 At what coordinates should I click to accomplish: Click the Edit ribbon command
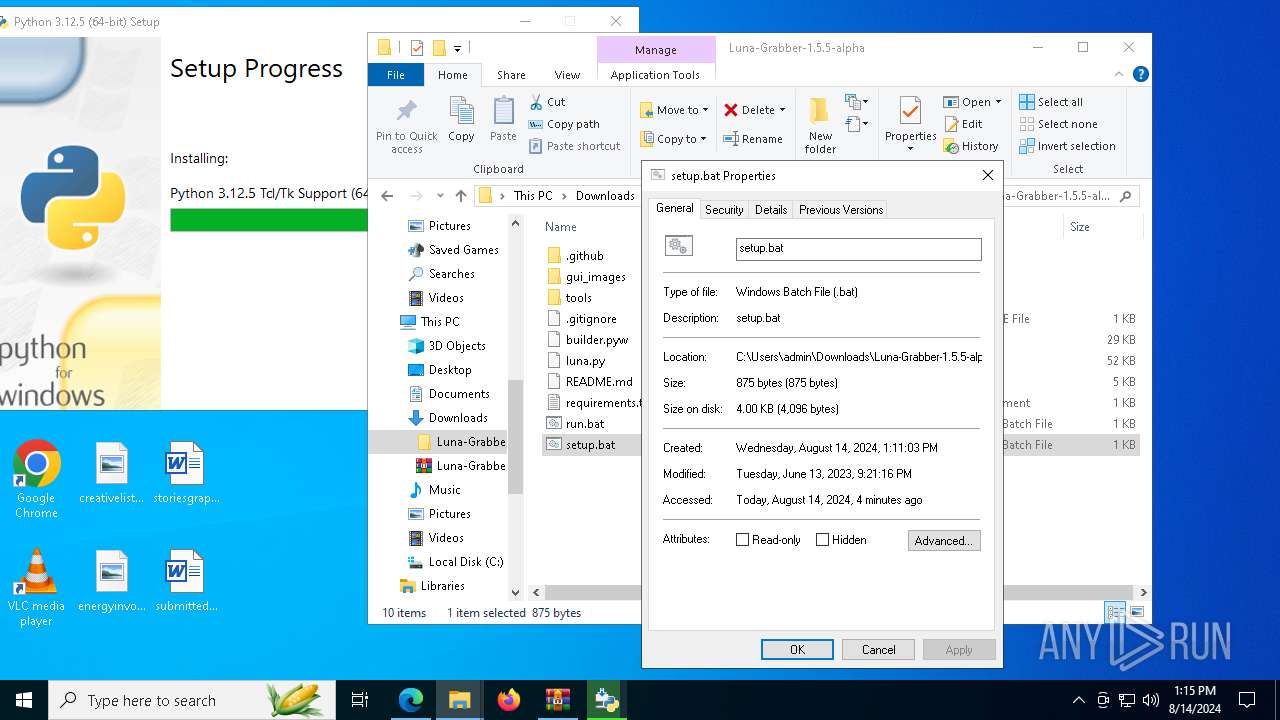point(963,124)
